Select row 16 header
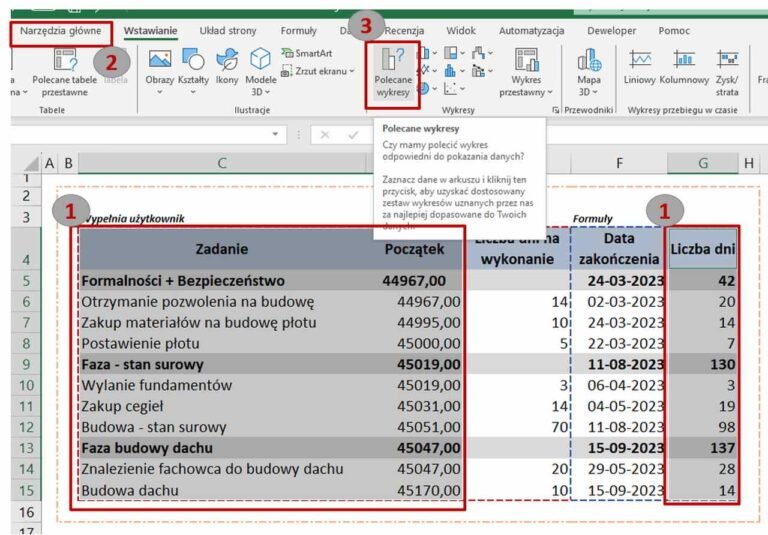This screenshot has height=535, width=768. pyautogui.click(x=26, y=512)
